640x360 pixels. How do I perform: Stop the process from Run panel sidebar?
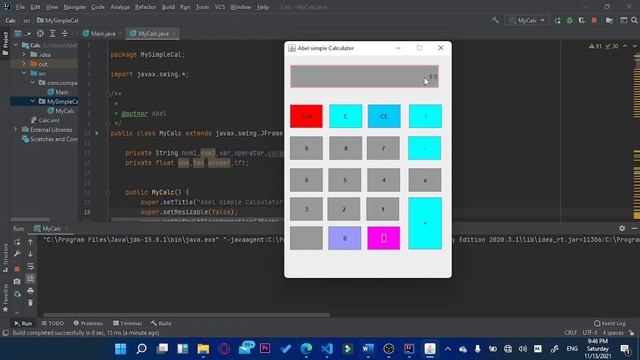click(17, 269)
